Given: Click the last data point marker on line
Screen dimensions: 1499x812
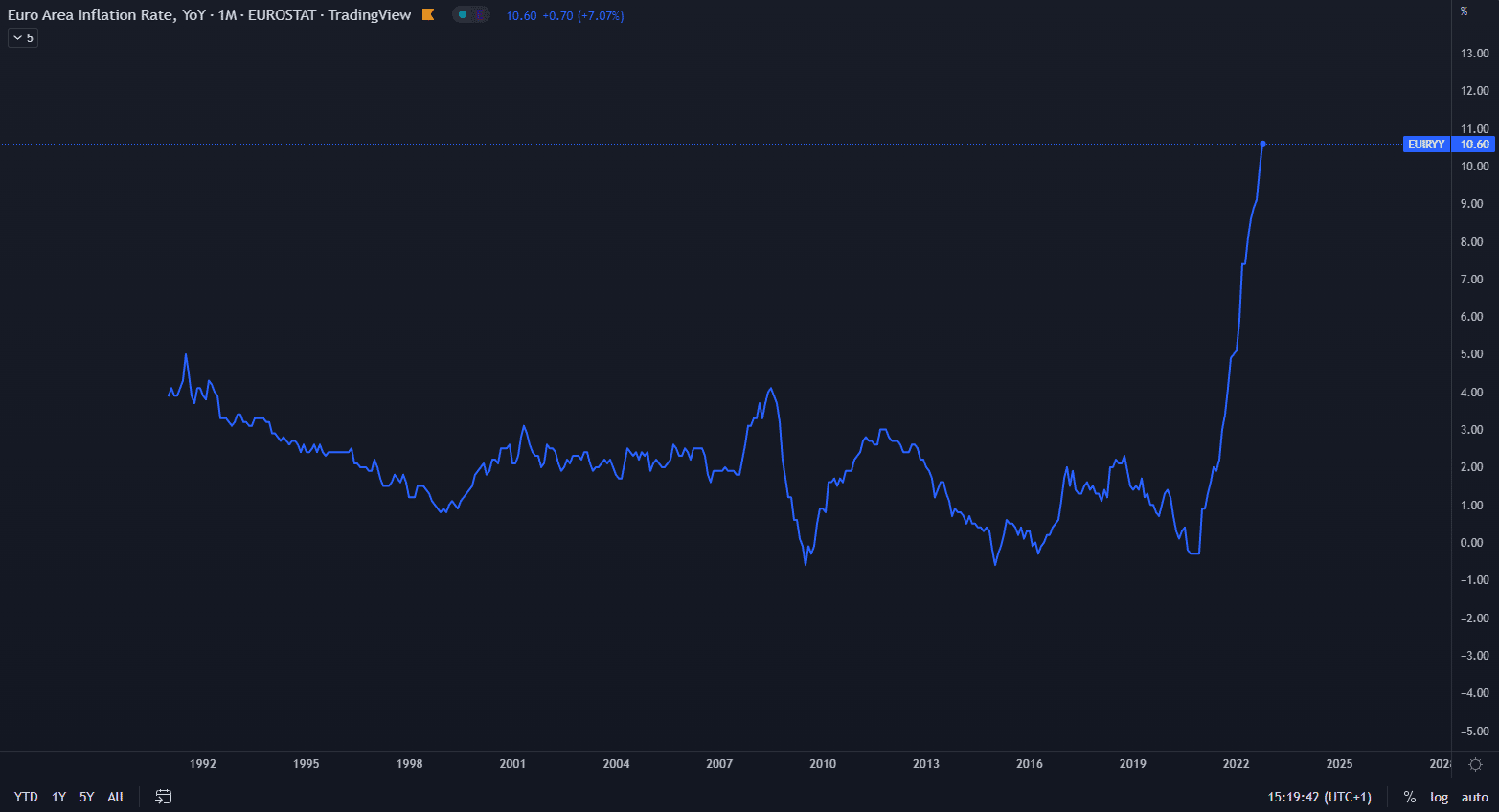Looking at the screenshot, I should coord(1262,144).
